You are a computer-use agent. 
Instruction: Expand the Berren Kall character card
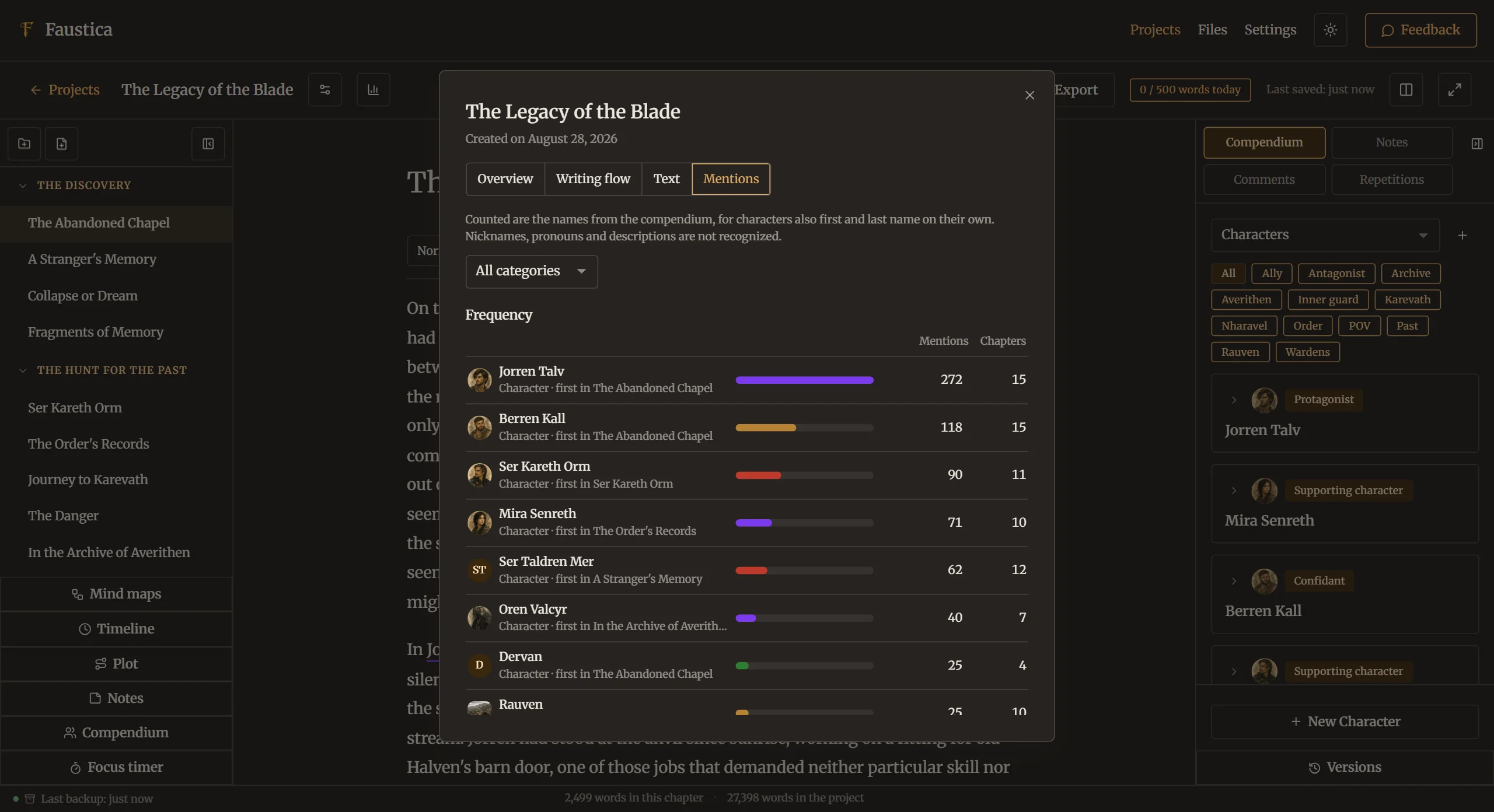point(1234,581)
